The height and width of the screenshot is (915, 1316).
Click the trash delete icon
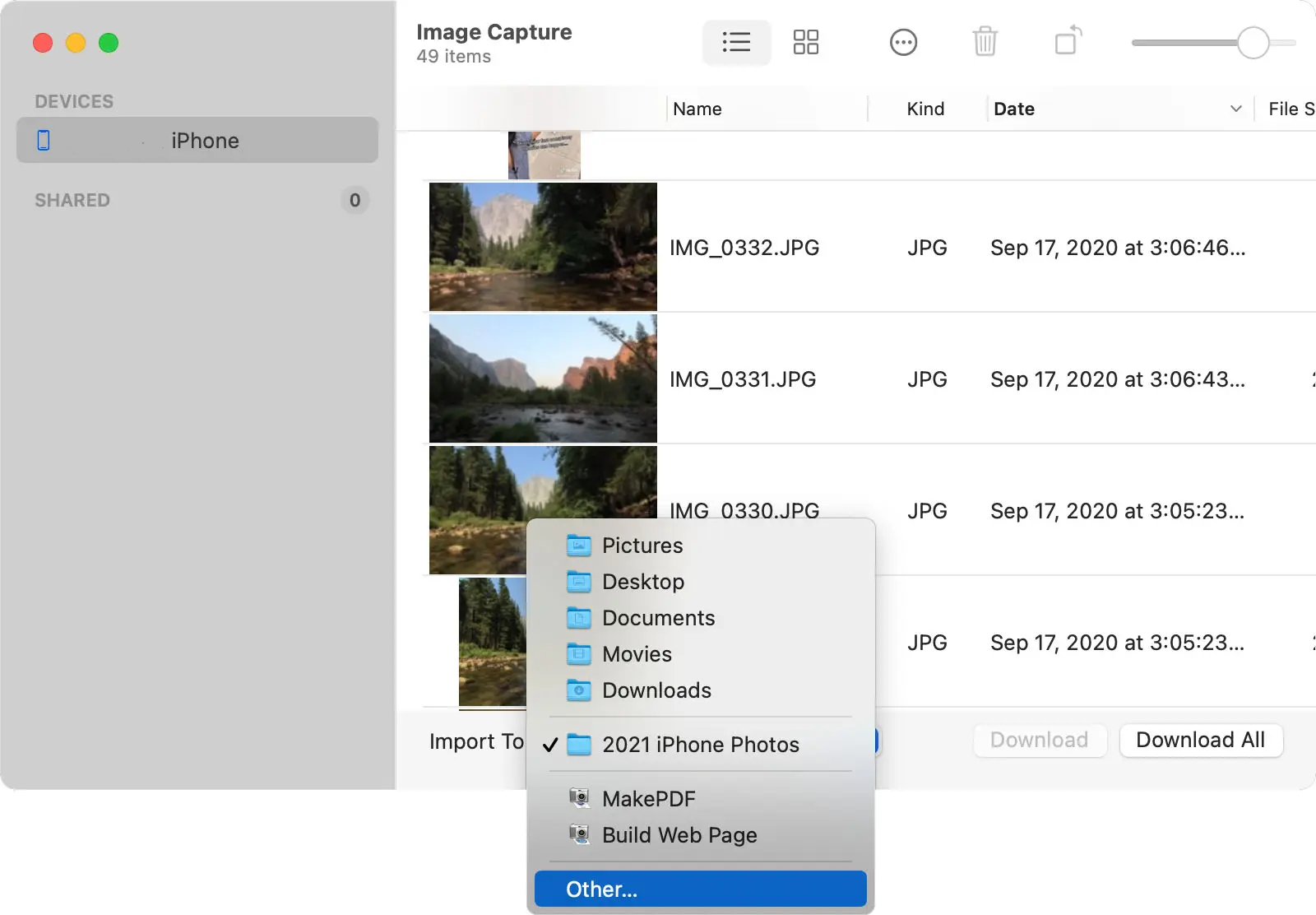(x=985, y=41)
